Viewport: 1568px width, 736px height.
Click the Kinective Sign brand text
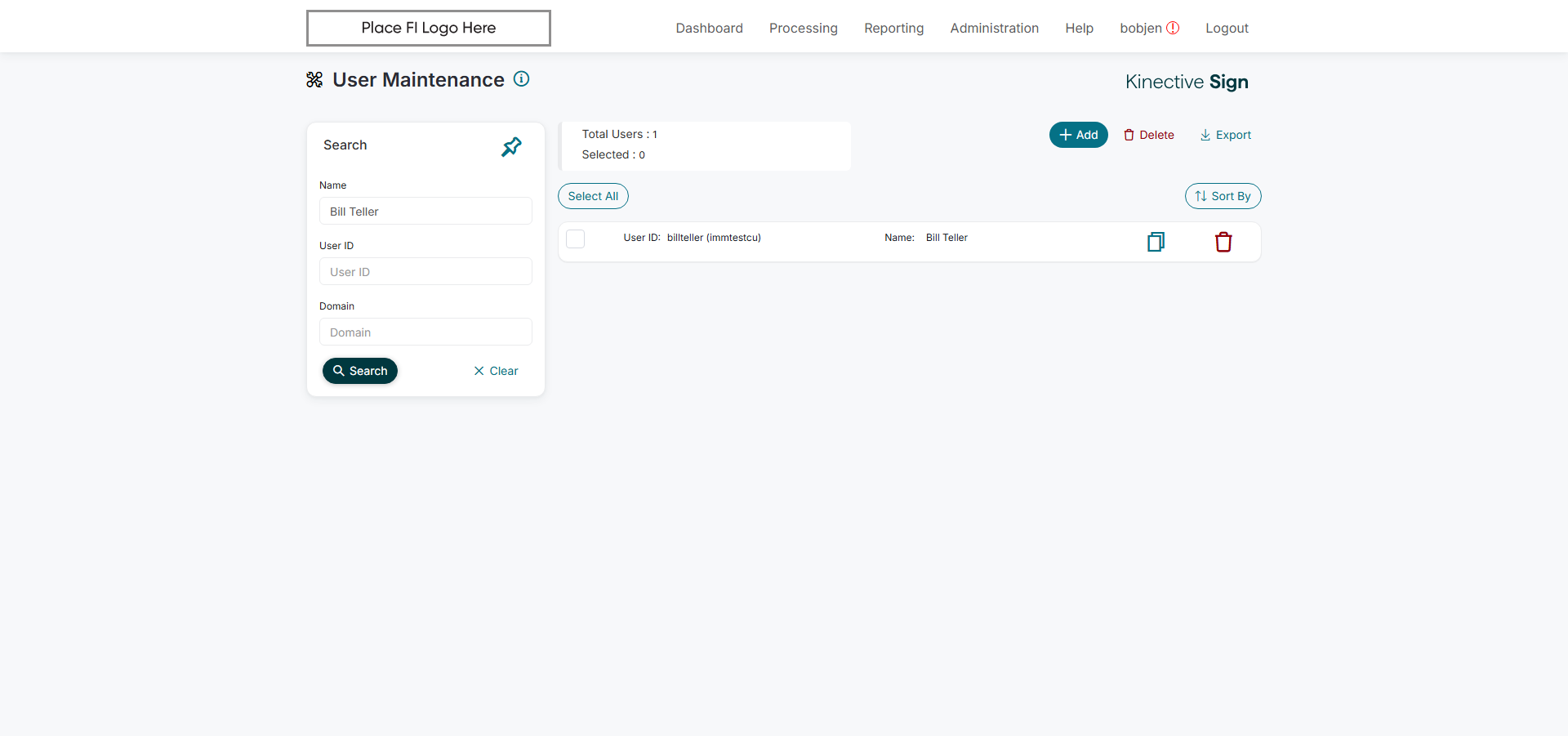click(x=1187, y=82)
